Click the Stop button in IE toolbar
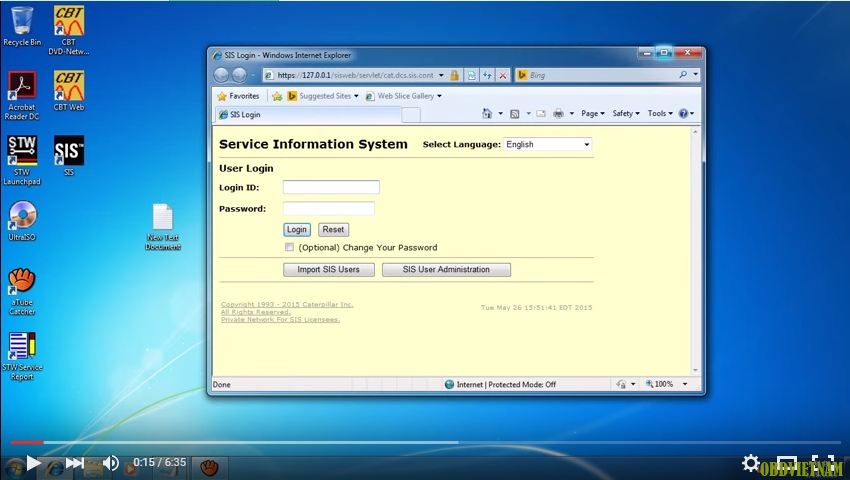The image size is (850, 480). [502, 75]
